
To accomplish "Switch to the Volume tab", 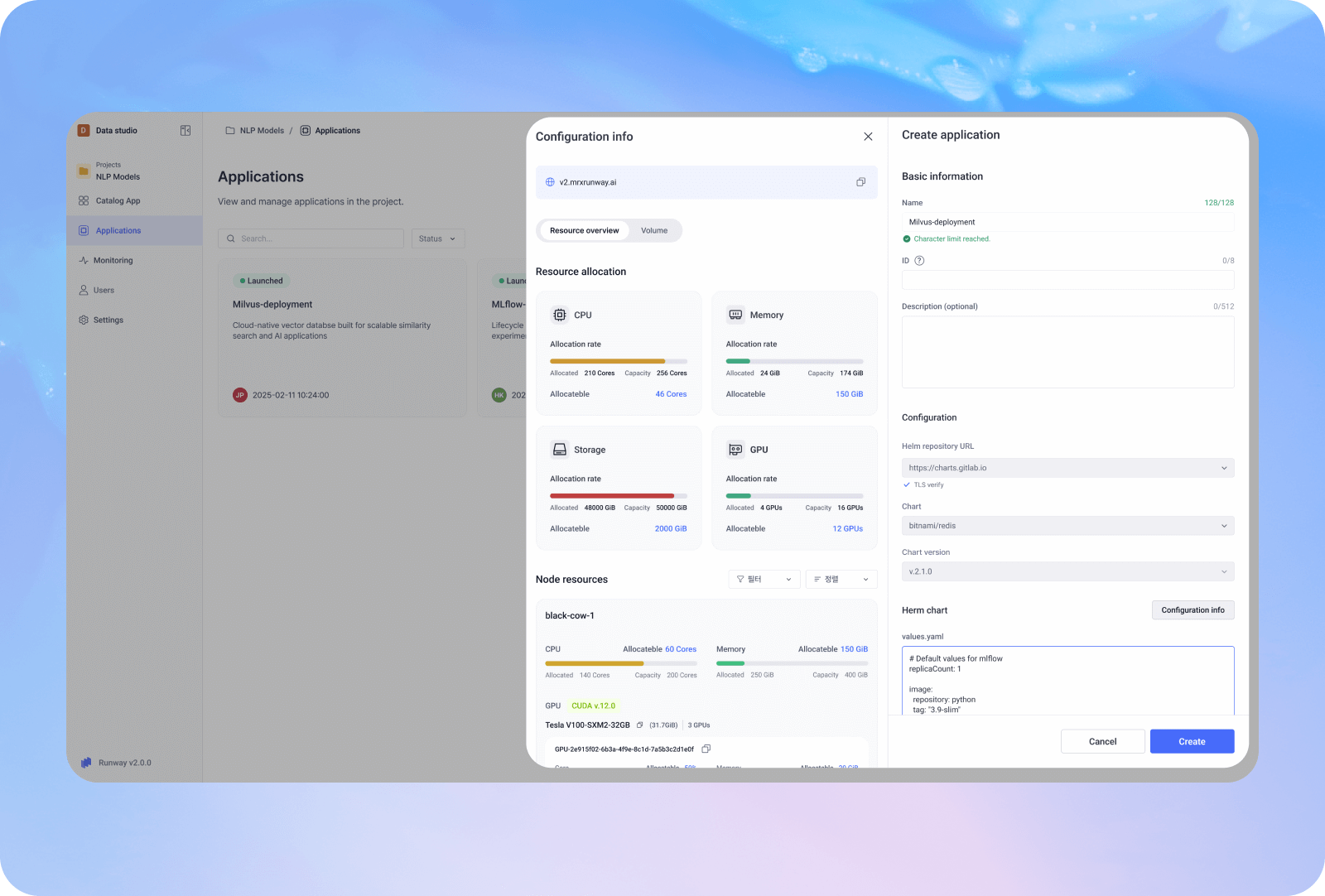I will tap(653, 231).
